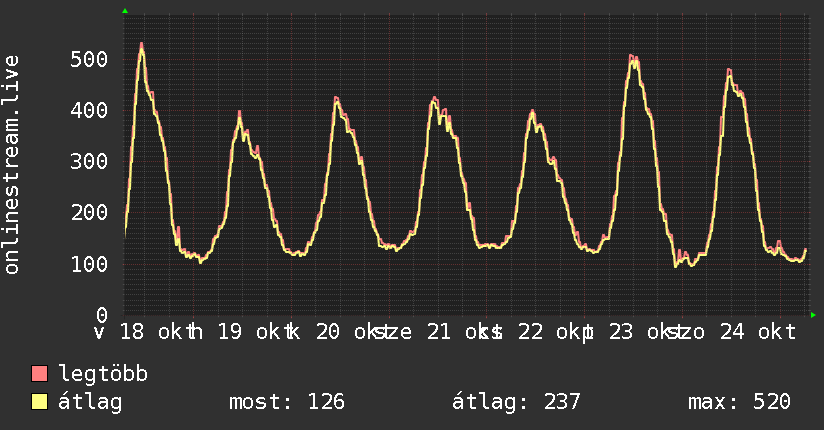
Task: Click the "20 okt" date label
Action: 348,332
